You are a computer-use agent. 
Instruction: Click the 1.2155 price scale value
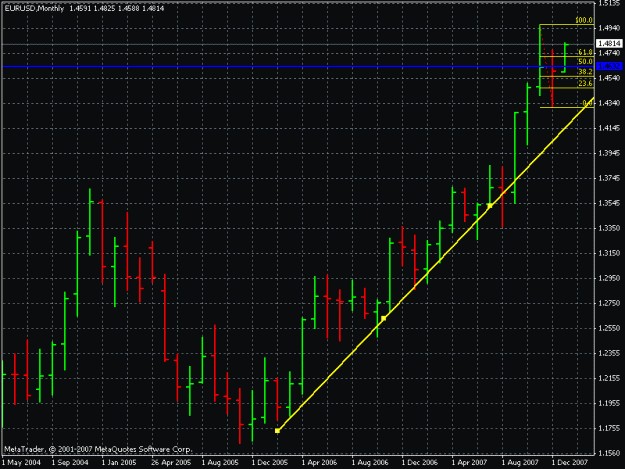click(609, 378)
